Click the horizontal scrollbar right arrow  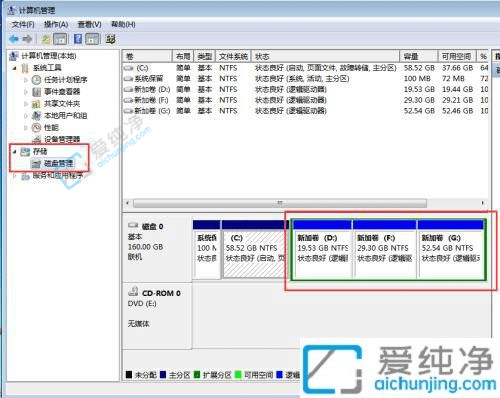click(483, 203)
